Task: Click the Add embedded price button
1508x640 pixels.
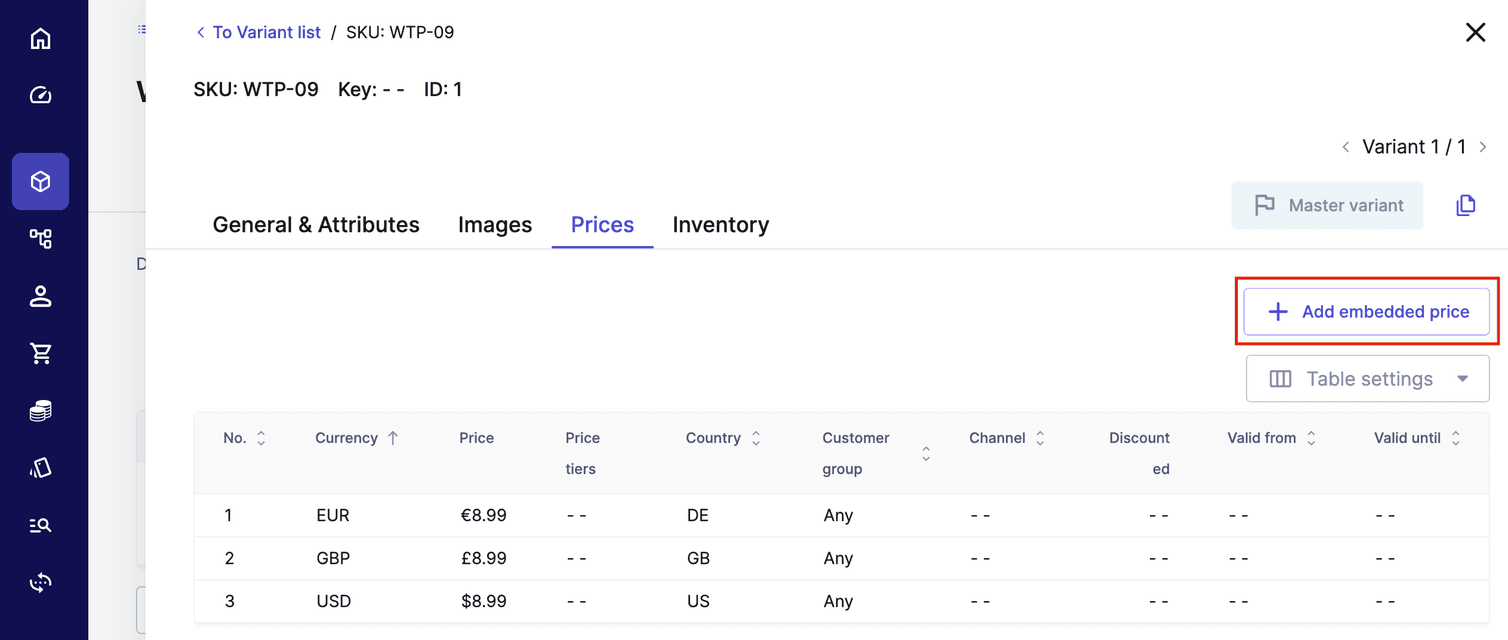Action: pos(1367,311)
